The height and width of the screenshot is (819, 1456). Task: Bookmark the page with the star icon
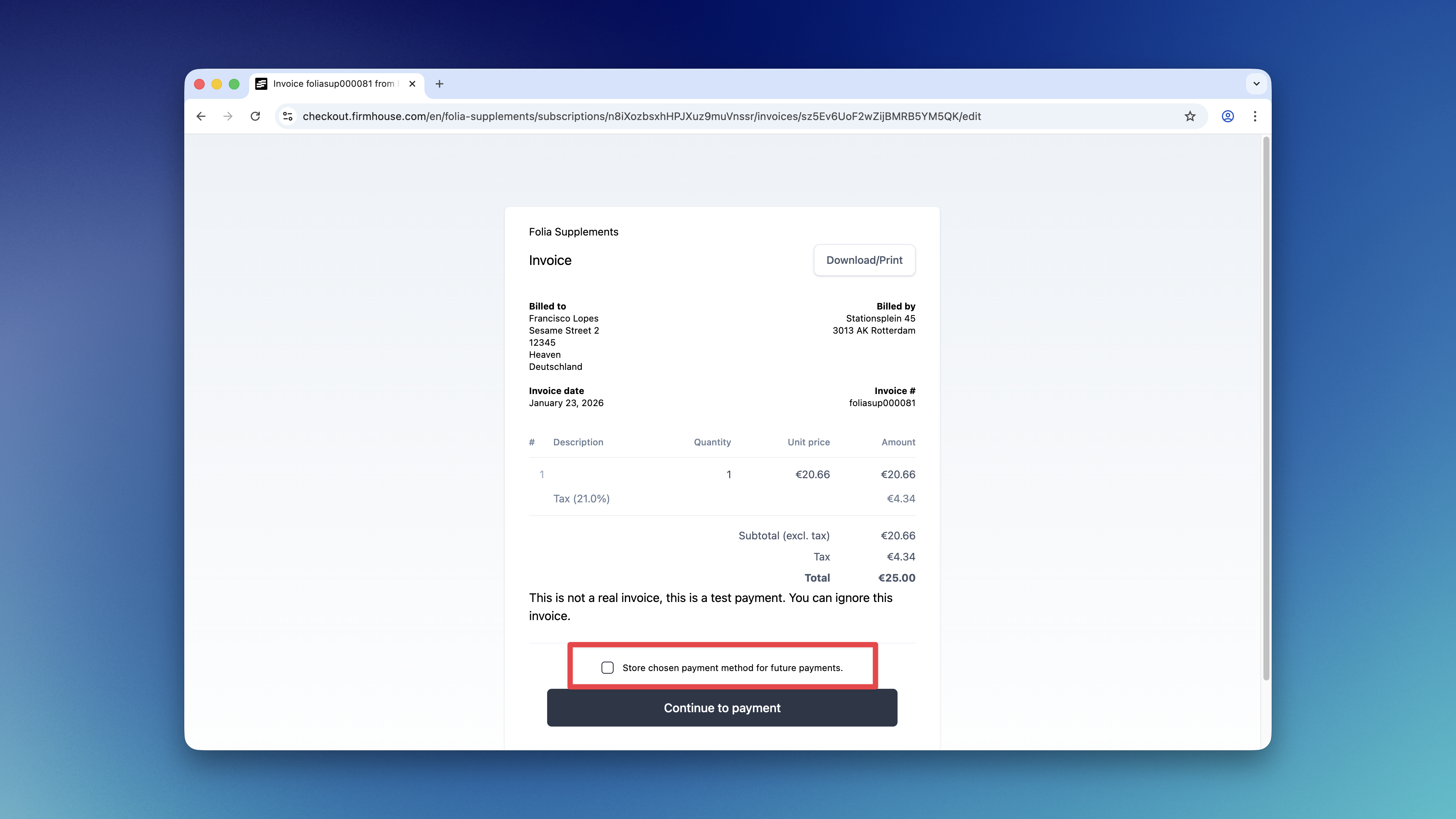[x=1190, y=116]
